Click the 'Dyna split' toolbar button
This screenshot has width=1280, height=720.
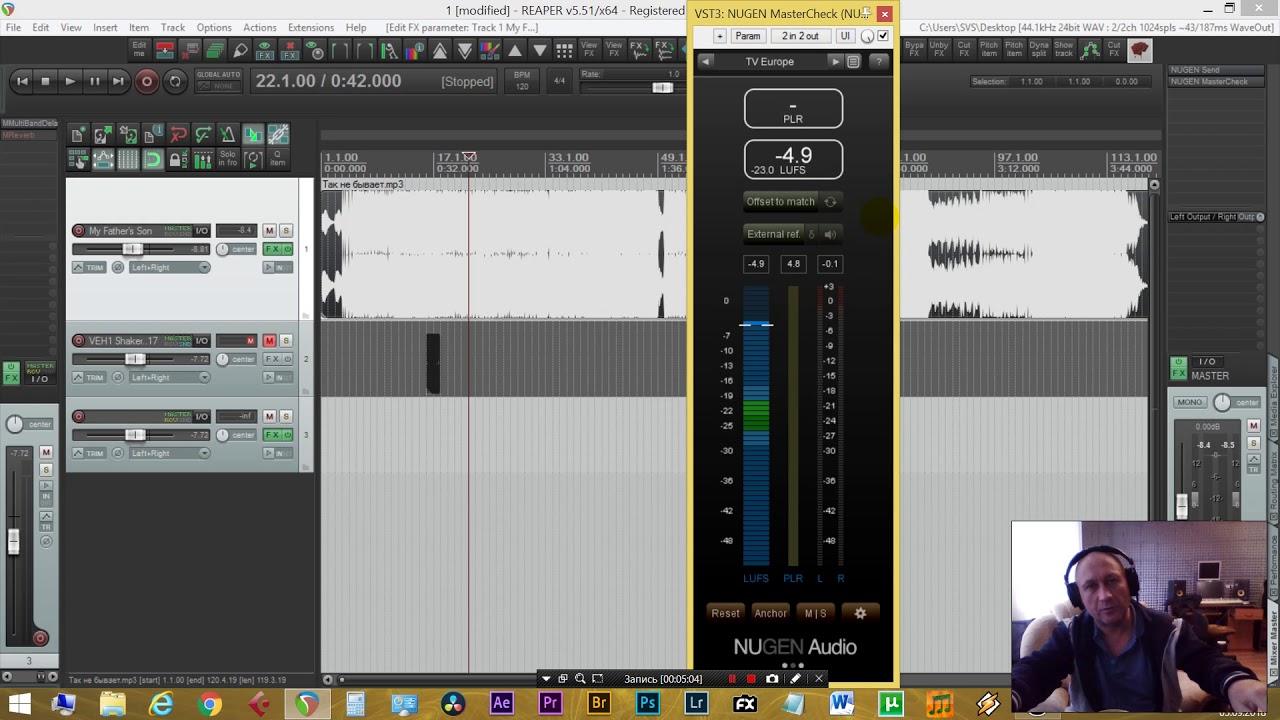click(1039, 49)
